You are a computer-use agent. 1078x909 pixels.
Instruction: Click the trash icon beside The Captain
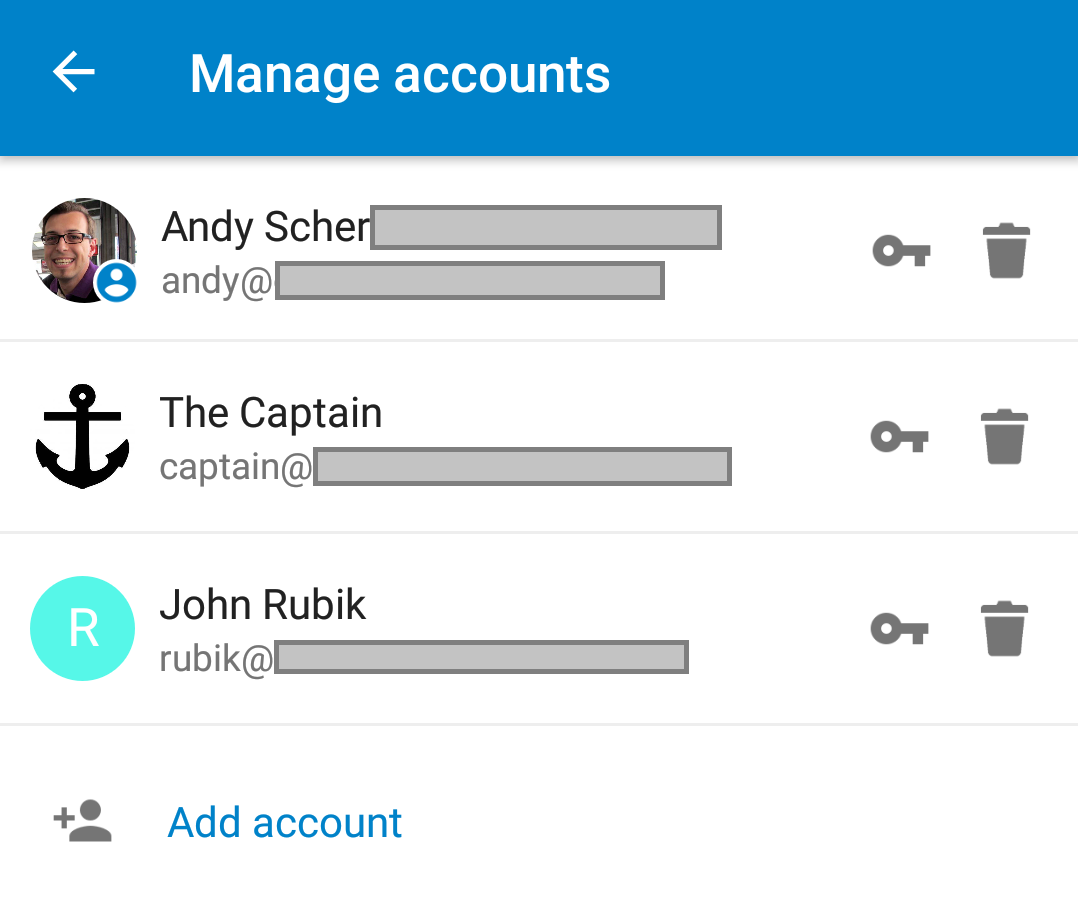tap(1004, 437)
